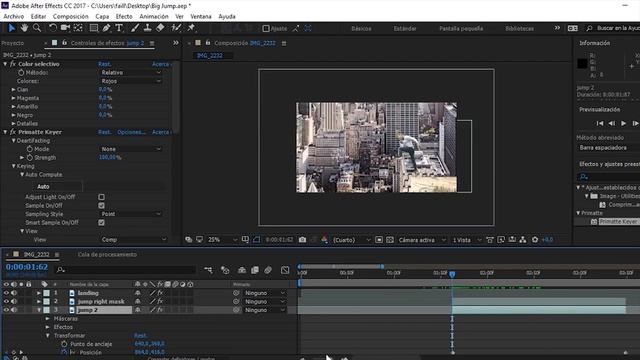Viewport: 640px width, 360px height.
Task: Select the Pen tool
Action: pyautogui.click(x=107, y=28)
